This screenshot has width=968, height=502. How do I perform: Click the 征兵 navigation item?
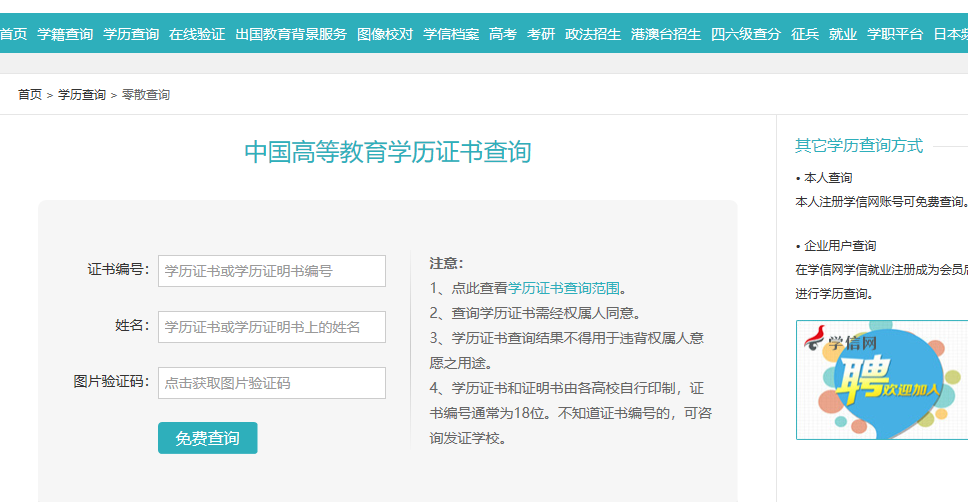pos(805,34)
